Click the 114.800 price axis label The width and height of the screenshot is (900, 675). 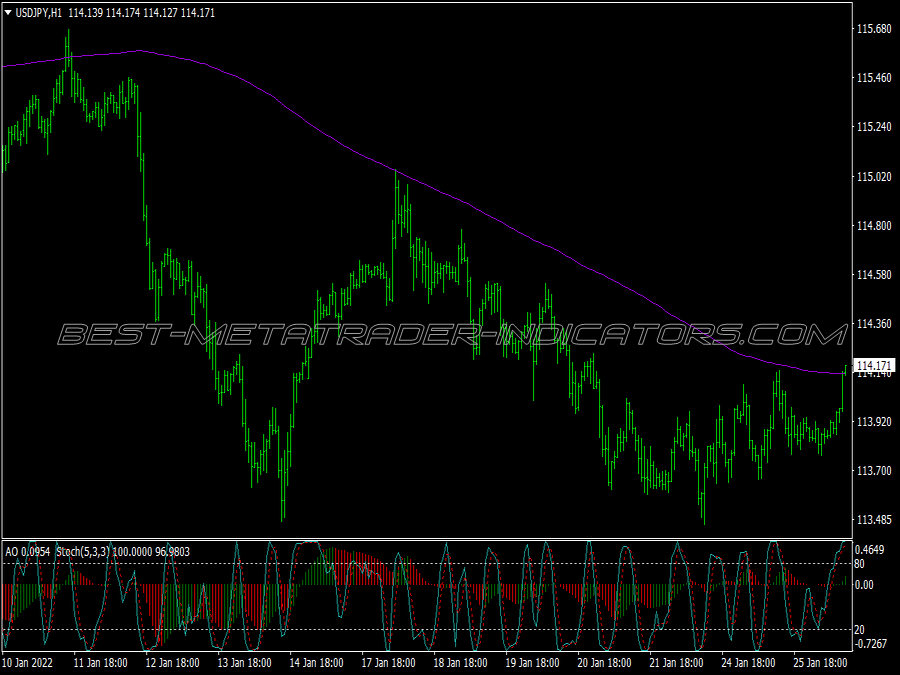click(x=874, y=226)
